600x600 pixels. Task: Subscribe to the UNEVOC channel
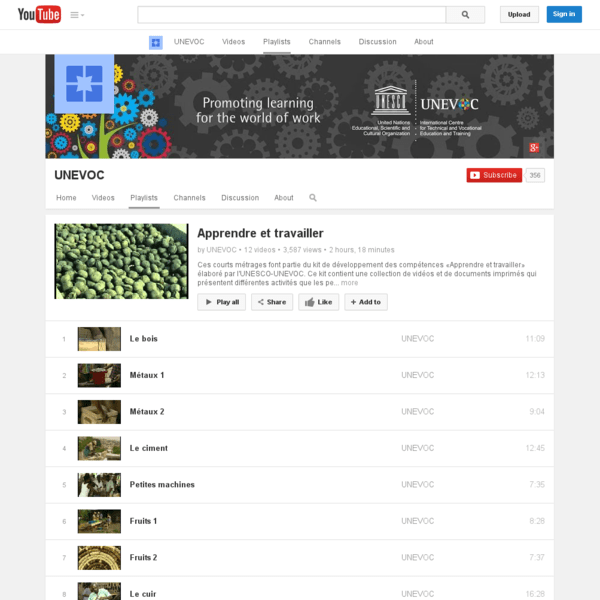493,175
